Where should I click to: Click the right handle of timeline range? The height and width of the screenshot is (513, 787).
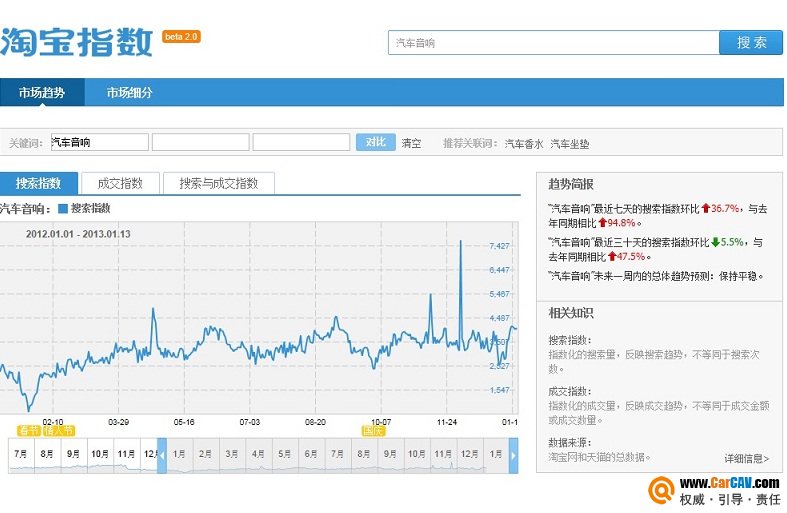point(513,455)
